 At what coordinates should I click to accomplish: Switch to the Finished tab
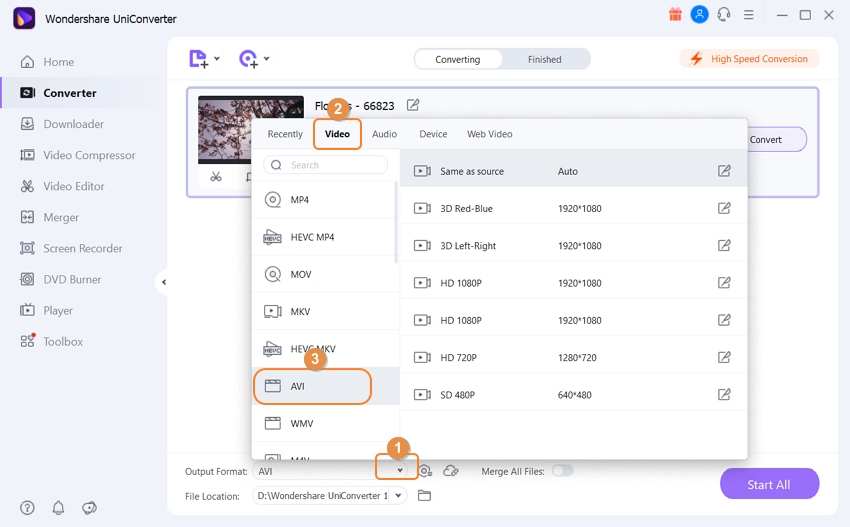click(545, 59)
